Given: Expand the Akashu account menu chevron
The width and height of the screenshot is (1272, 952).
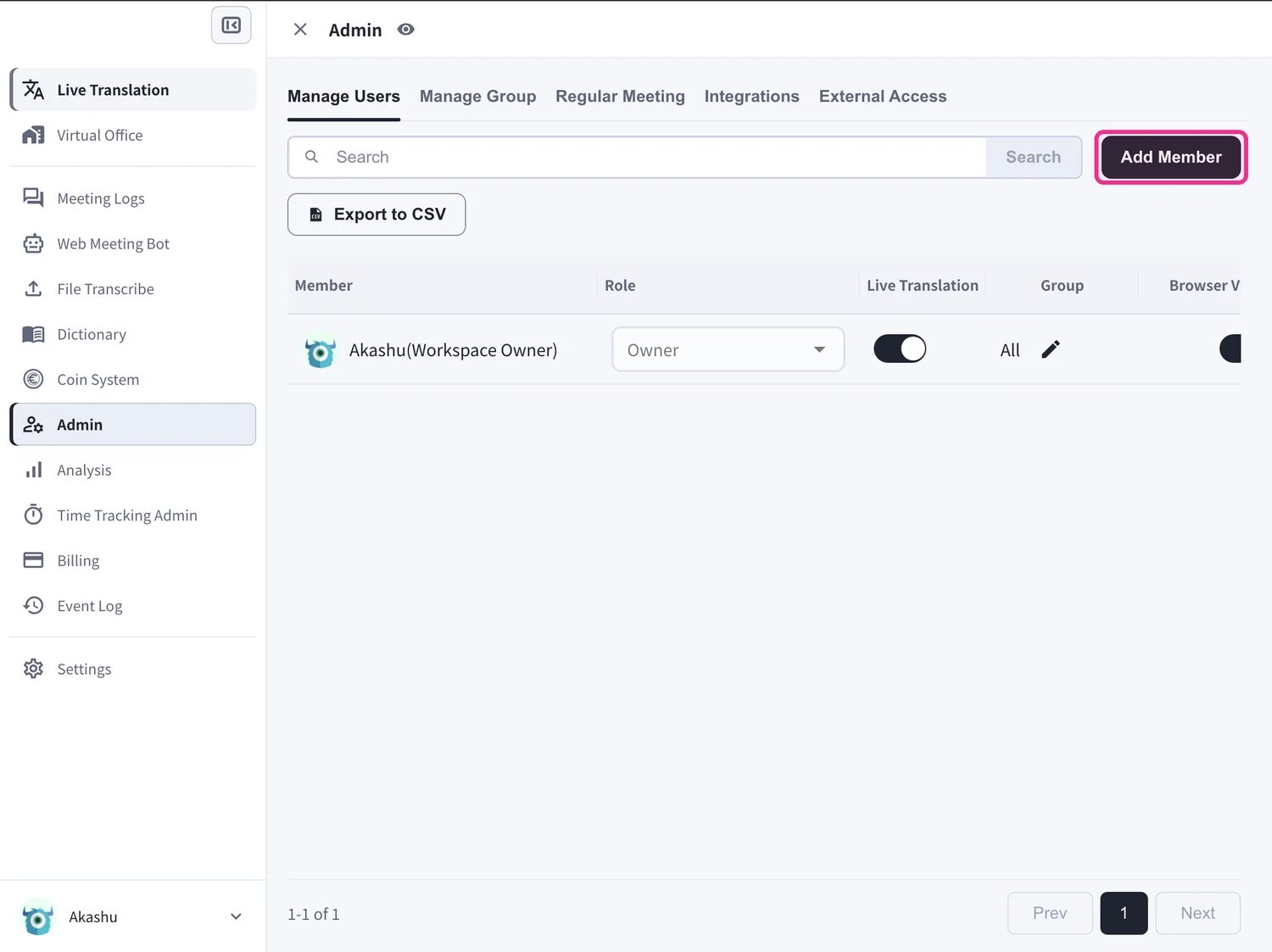Looking at the screenshot, I should pos(236,916).
